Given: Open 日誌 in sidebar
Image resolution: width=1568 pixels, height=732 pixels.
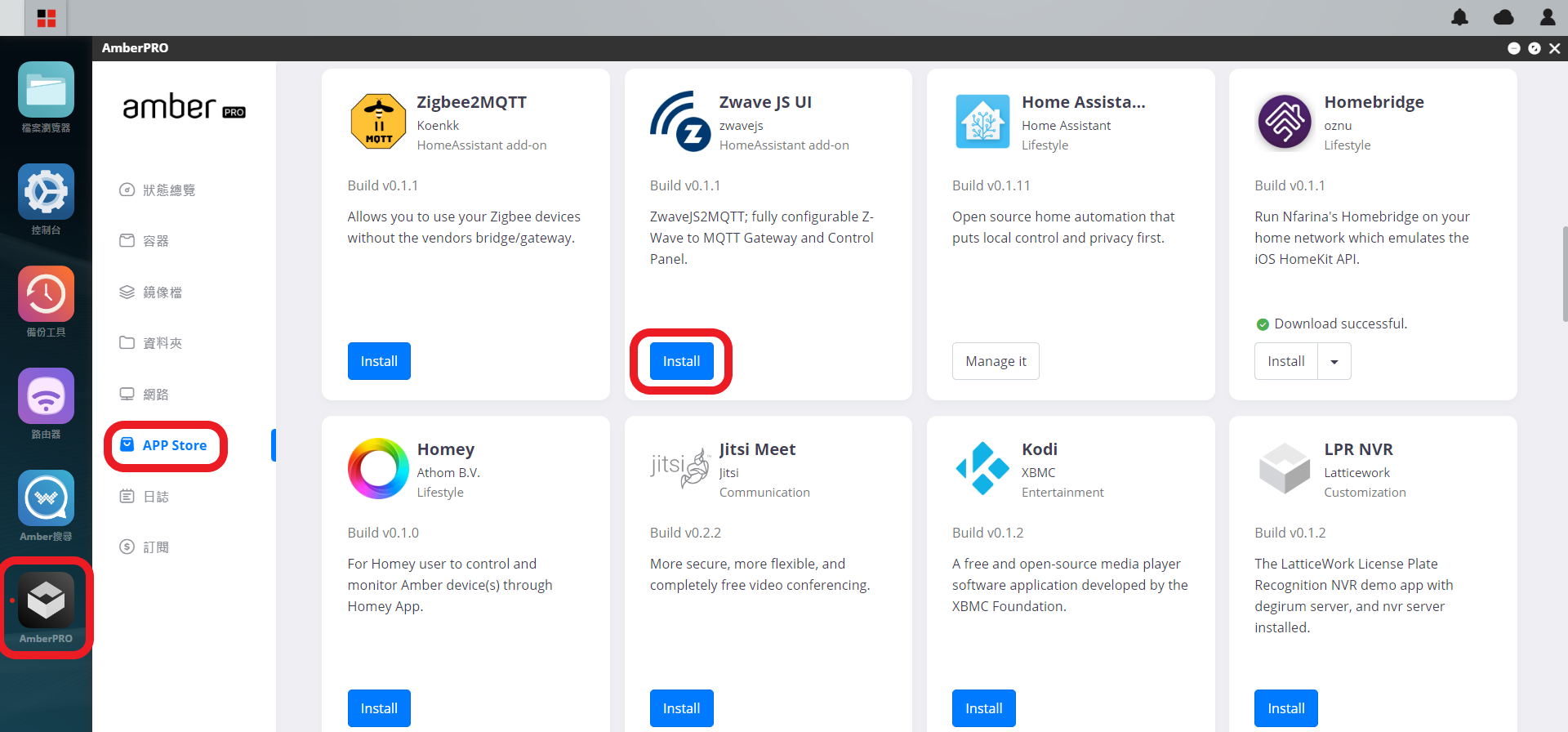Looking at the screenshot, I should click(145, 496).
